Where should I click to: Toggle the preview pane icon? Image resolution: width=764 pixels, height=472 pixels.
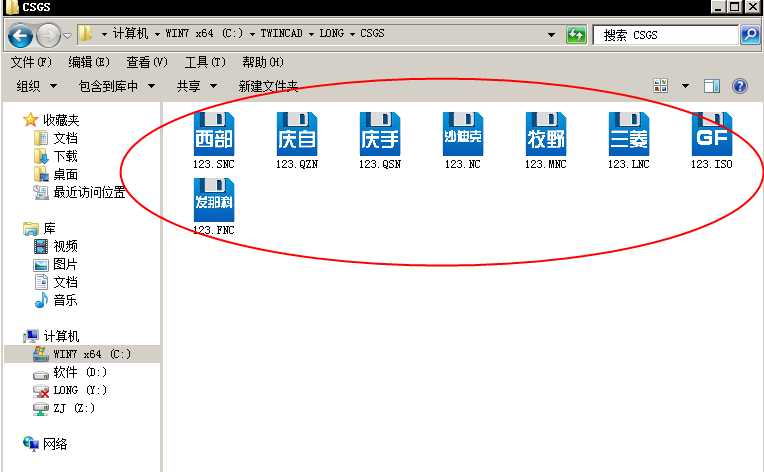[712, 86]
